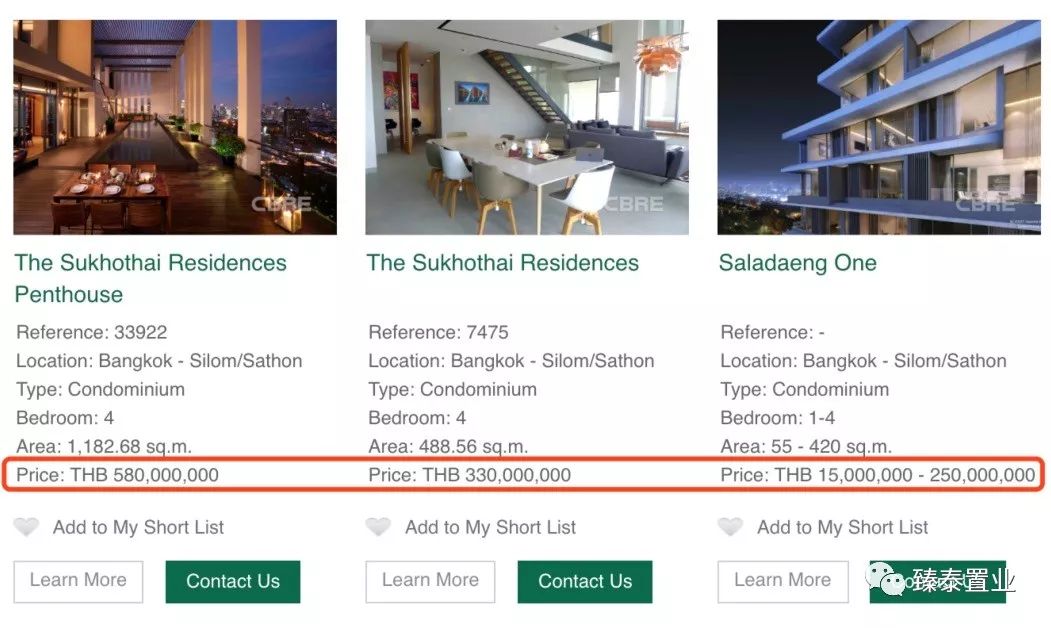Open Learn More for reference 7475 listing

click(x=430, y=581)
